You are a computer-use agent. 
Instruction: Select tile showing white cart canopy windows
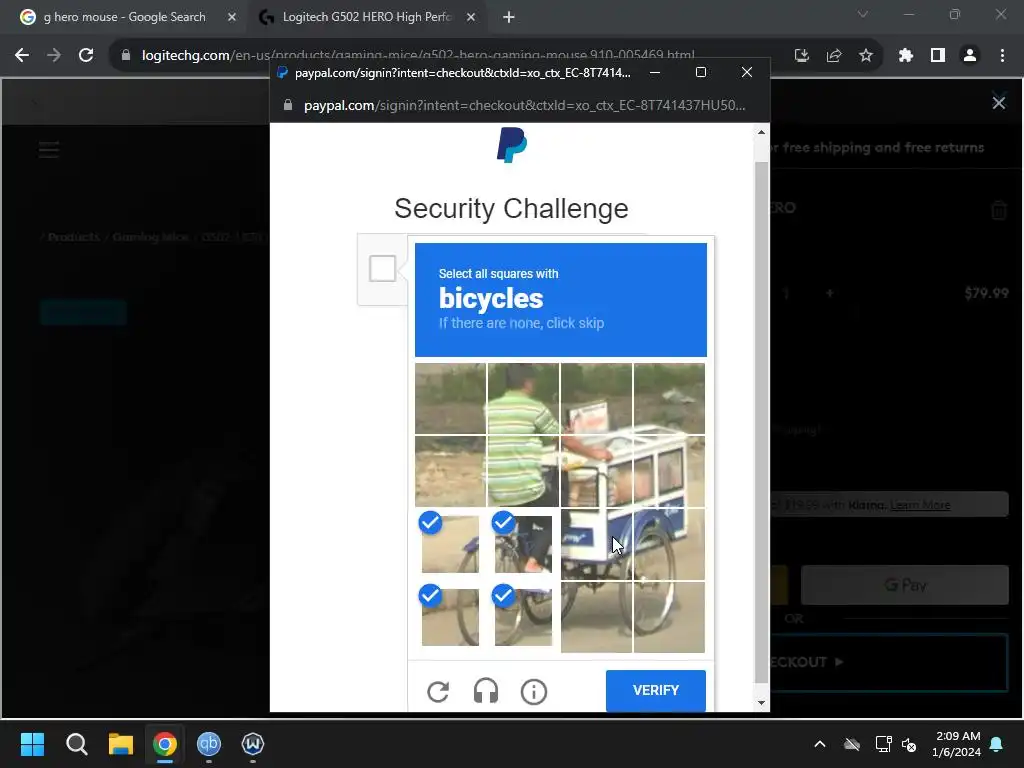[669, 471]
